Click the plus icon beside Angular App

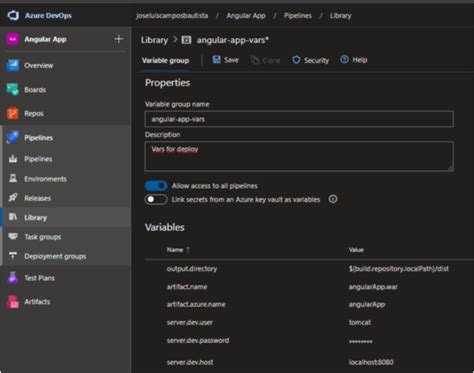(x=118, y=39)
